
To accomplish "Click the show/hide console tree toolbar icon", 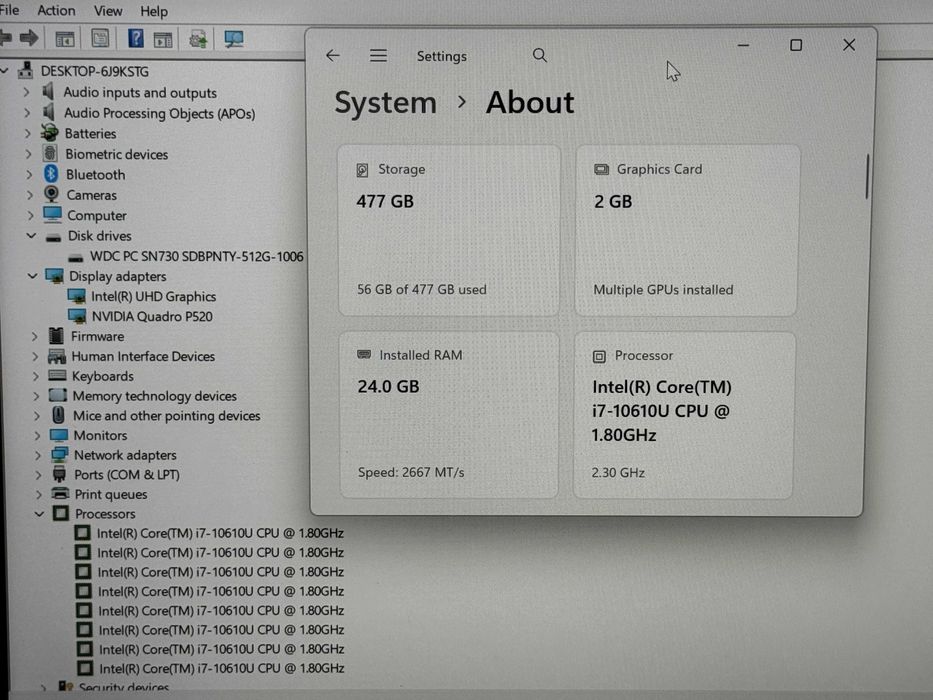I will [x=64, y=39].
